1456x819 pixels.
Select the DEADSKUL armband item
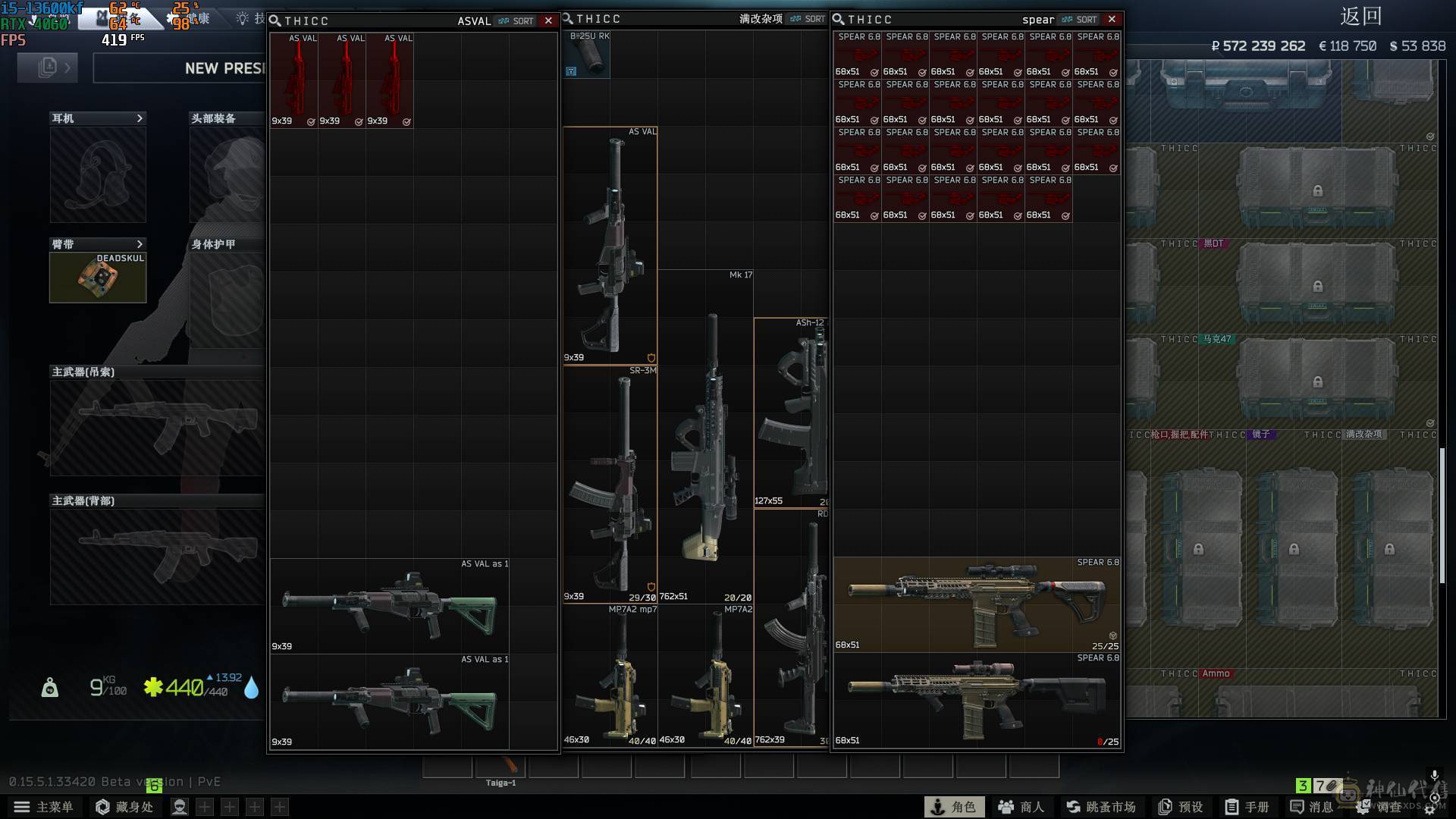pos(98,278)
